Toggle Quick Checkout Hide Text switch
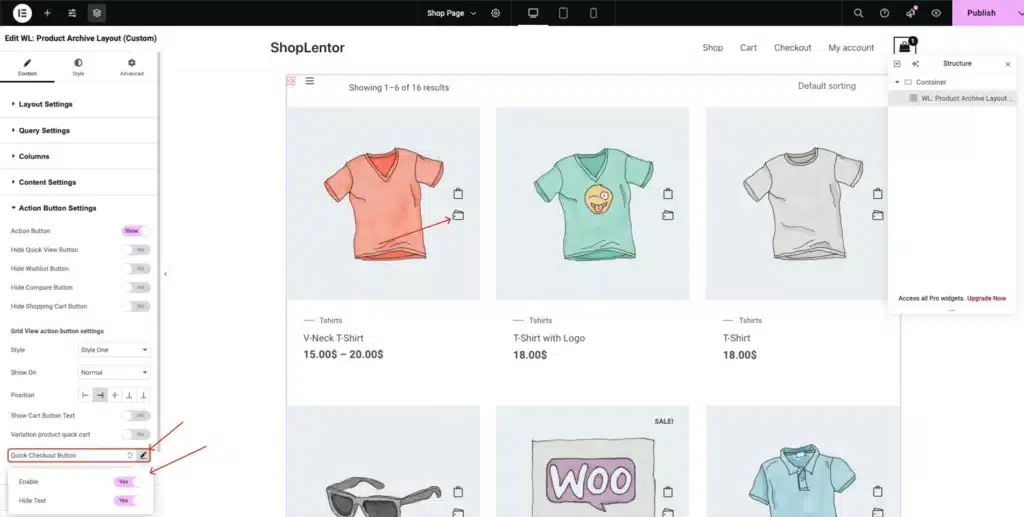1024x517 pixels. coord(127,501)
